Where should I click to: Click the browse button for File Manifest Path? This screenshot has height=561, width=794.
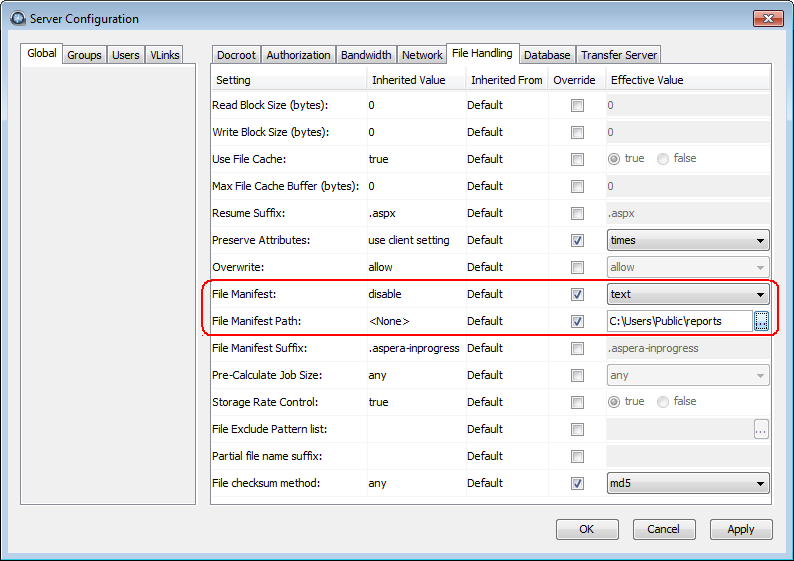[761, 321]
